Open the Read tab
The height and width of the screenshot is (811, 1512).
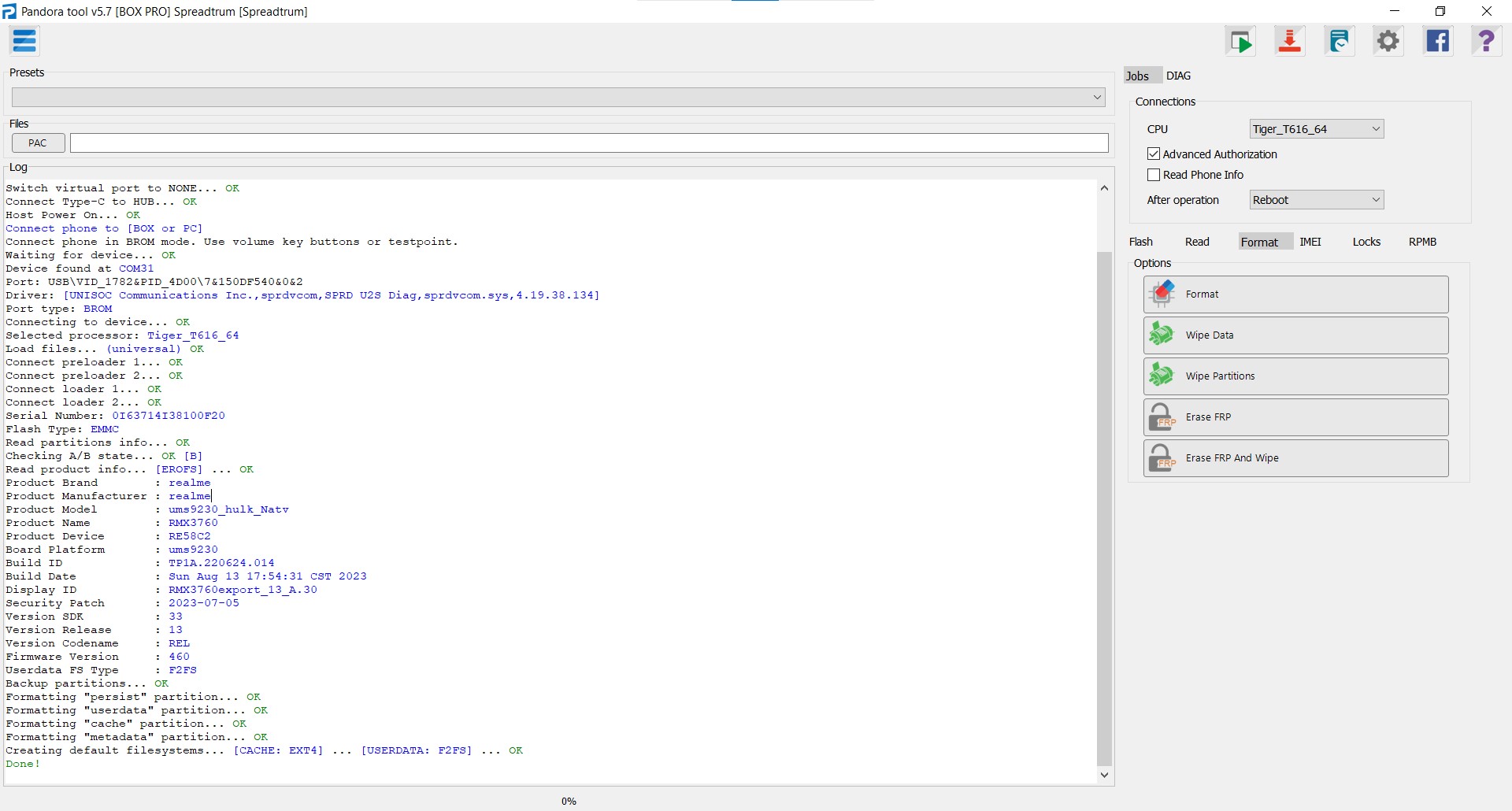[1197, 242]
